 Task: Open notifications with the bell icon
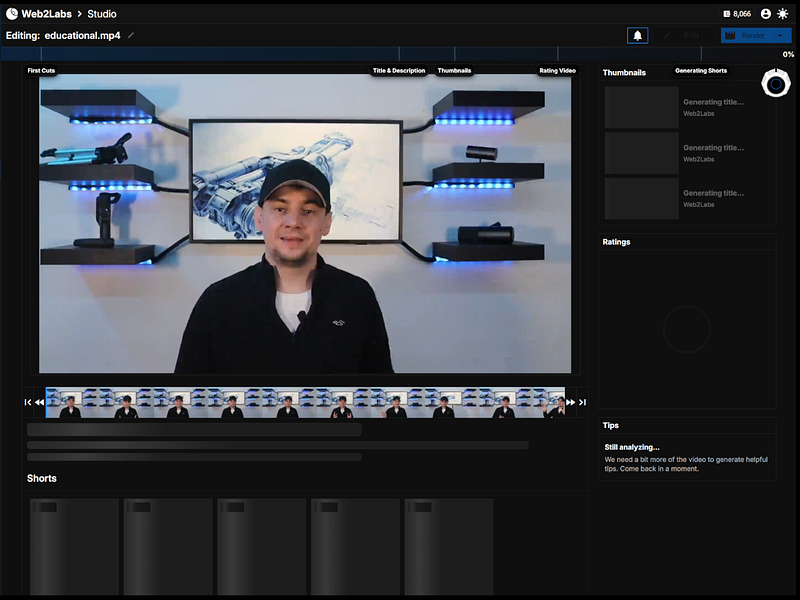click(637, 36)
